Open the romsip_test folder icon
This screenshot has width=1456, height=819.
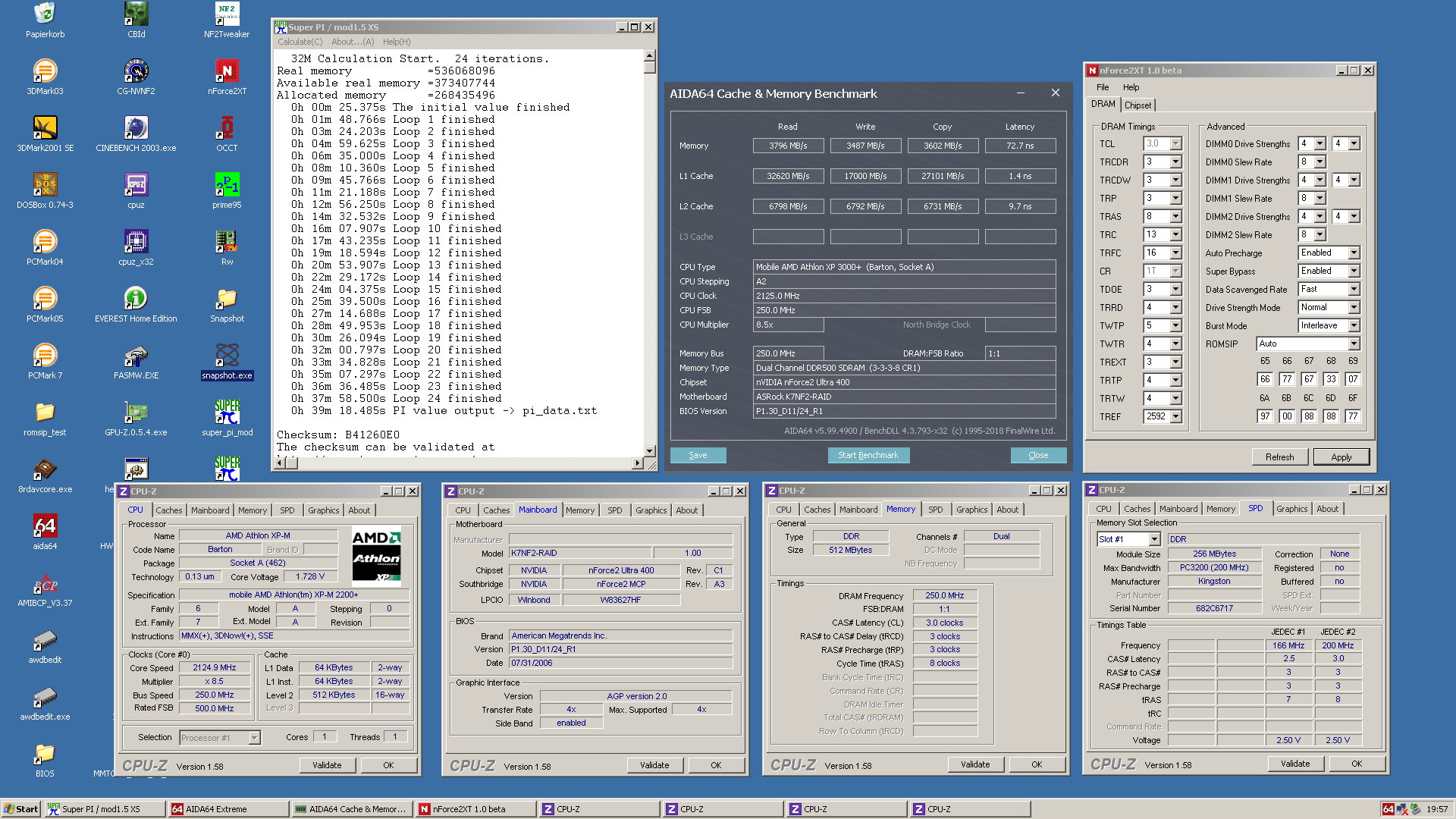tap(45, 419)
